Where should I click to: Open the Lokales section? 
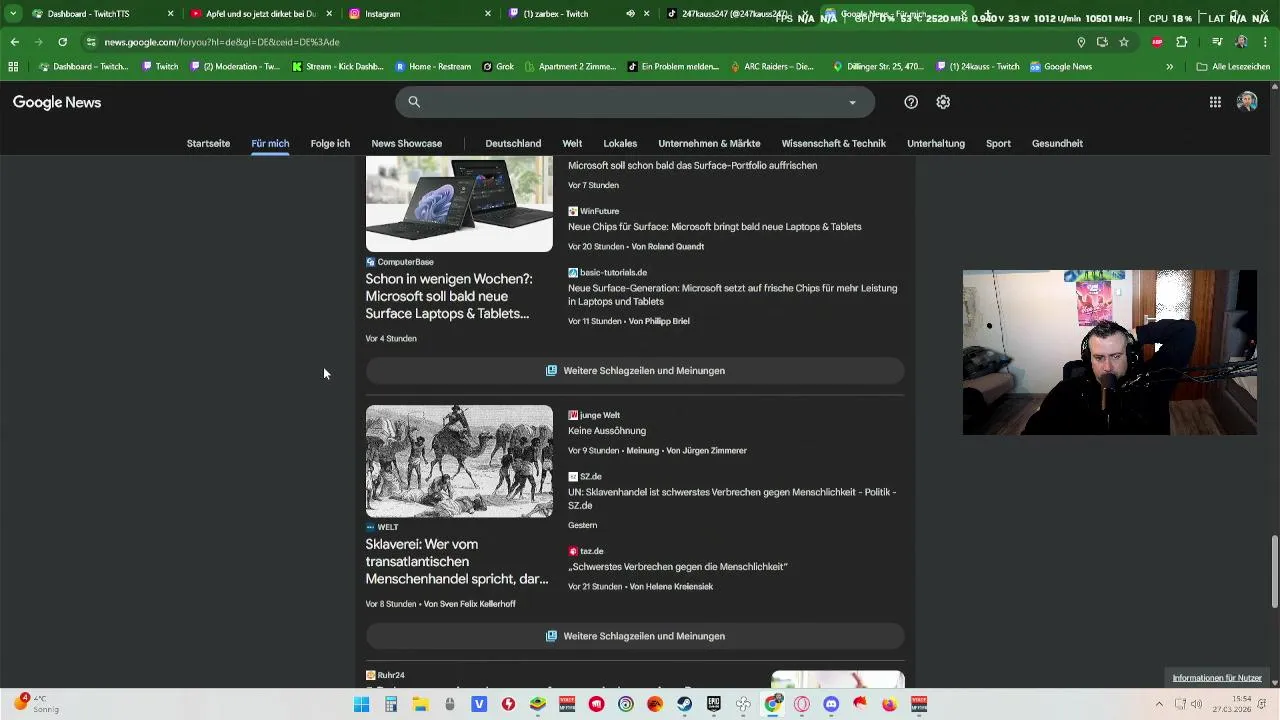[x=620, y=143]
